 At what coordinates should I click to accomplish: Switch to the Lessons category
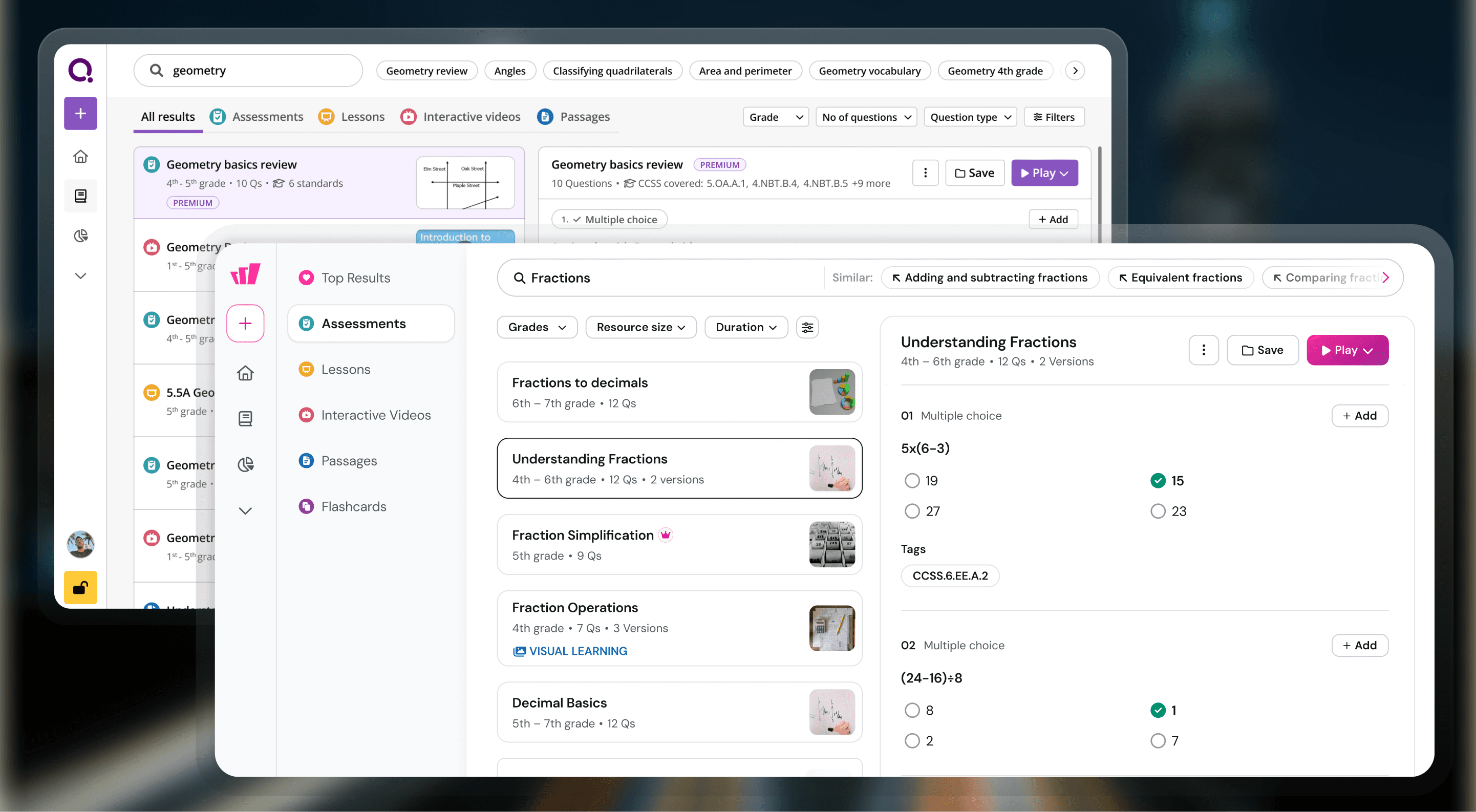(x=345, y=370)
